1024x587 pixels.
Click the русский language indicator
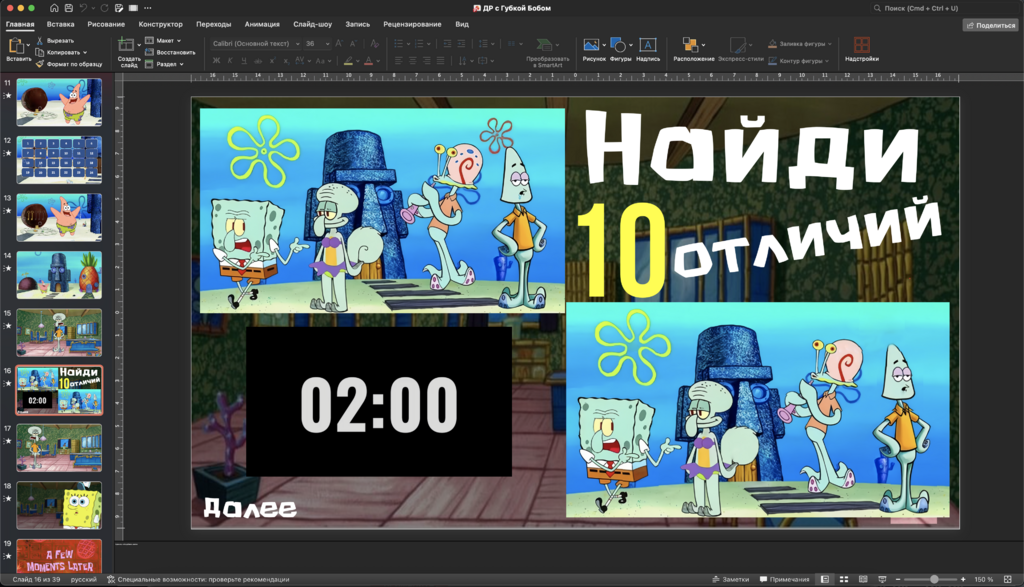[84, 579]
